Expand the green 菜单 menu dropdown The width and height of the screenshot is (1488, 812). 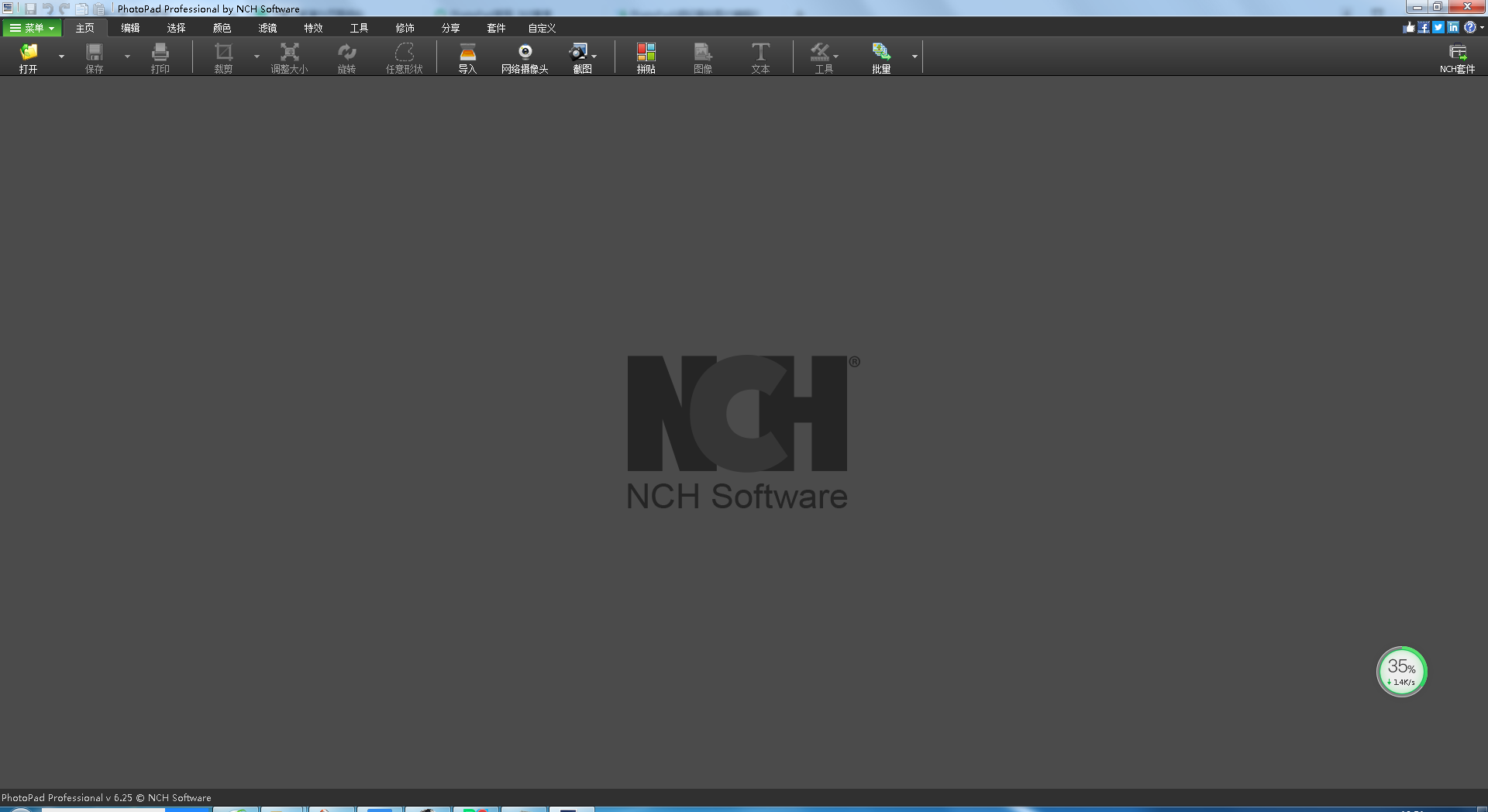[32, 28]
